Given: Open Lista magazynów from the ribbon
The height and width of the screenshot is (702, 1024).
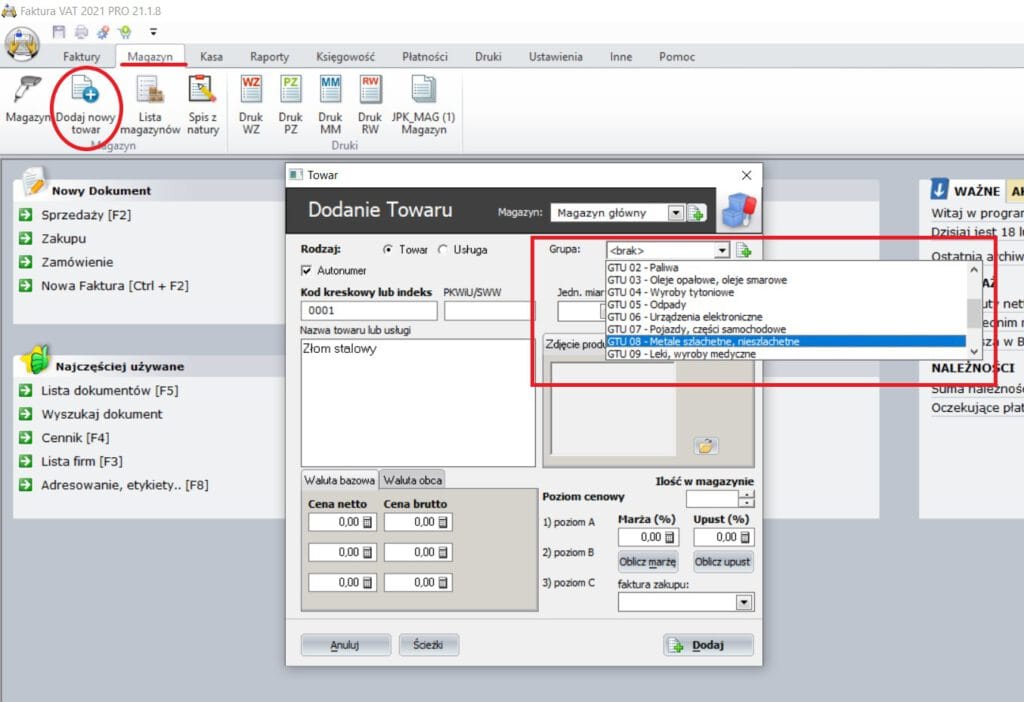Looking at the screenshot, I should [150, 93].
